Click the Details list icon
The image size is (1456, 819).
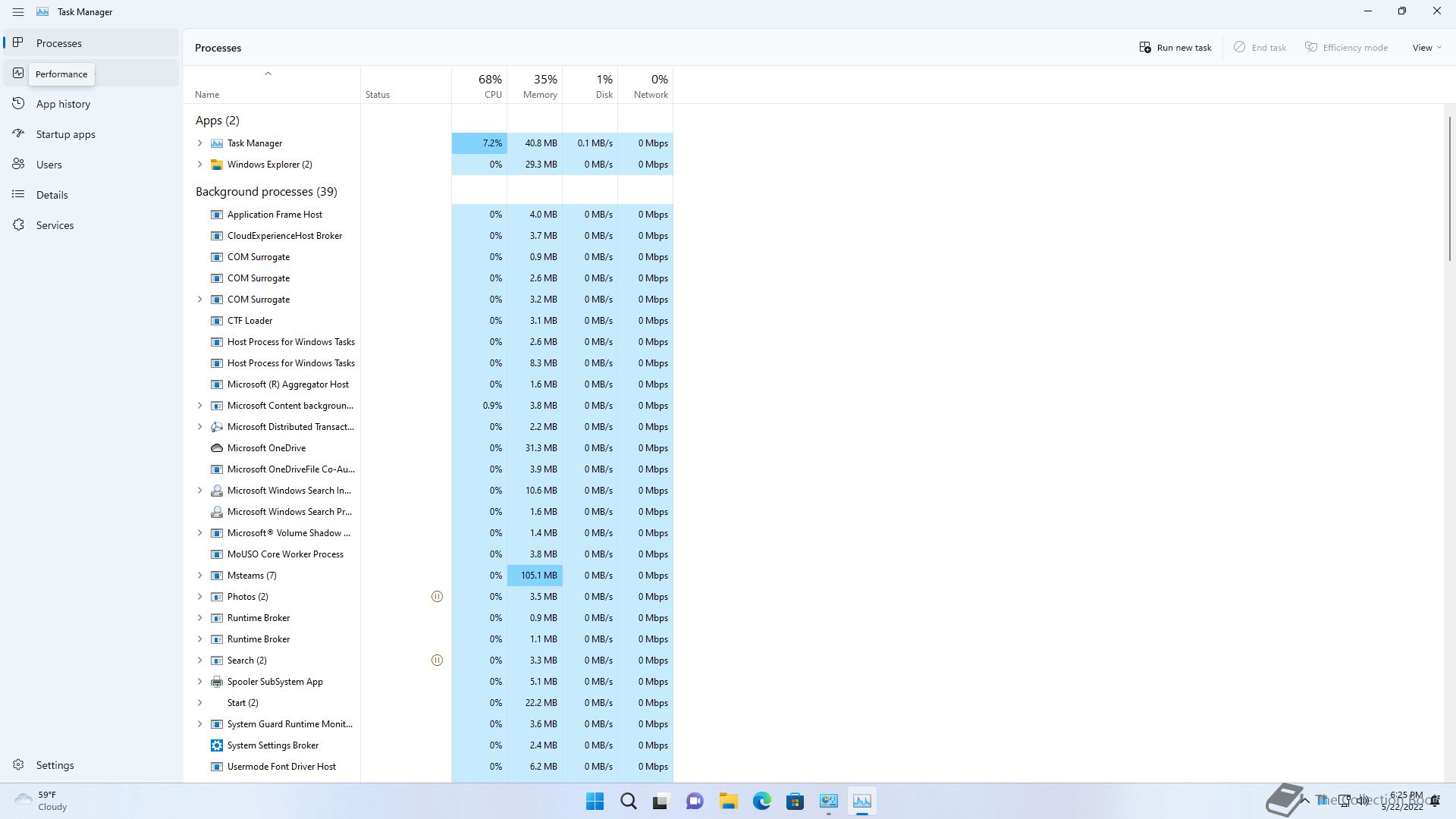[18, 194]
